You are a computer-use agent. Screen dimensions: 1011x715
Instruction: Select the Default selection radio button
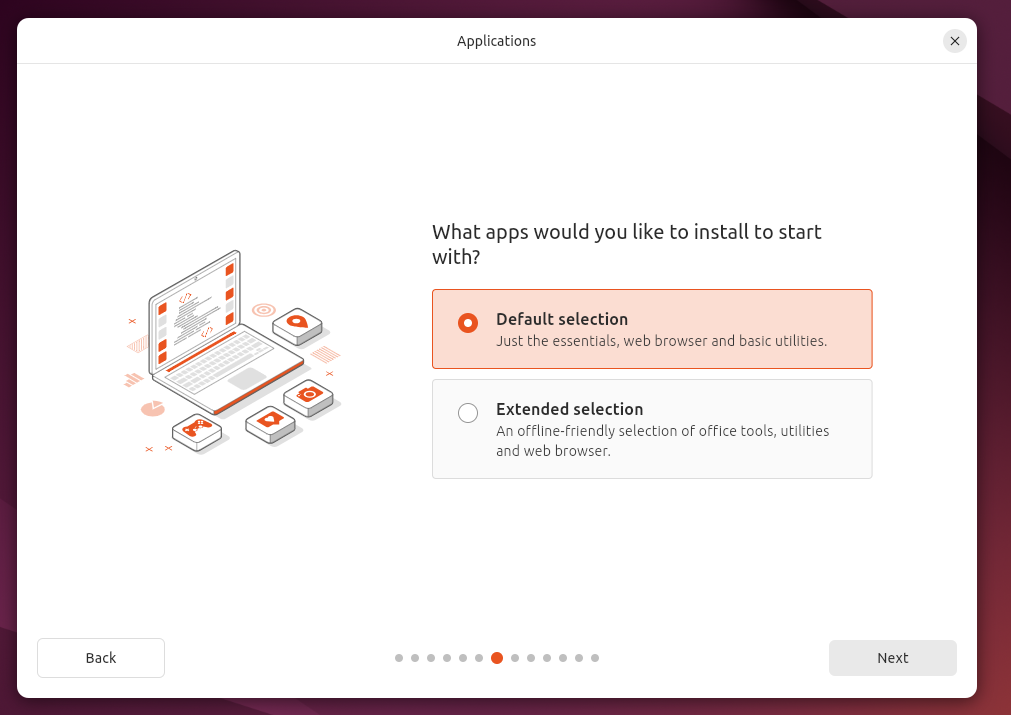coord(468,322)
